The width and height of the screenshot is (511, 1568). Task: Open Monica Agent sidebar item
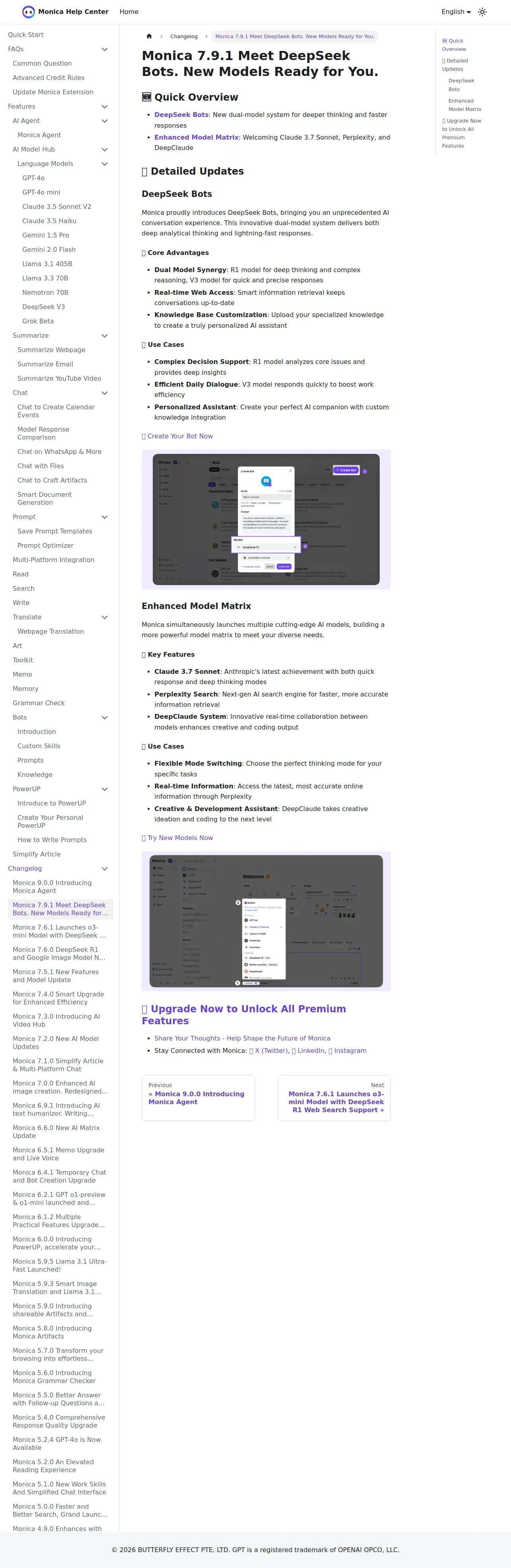coord(39,135)
